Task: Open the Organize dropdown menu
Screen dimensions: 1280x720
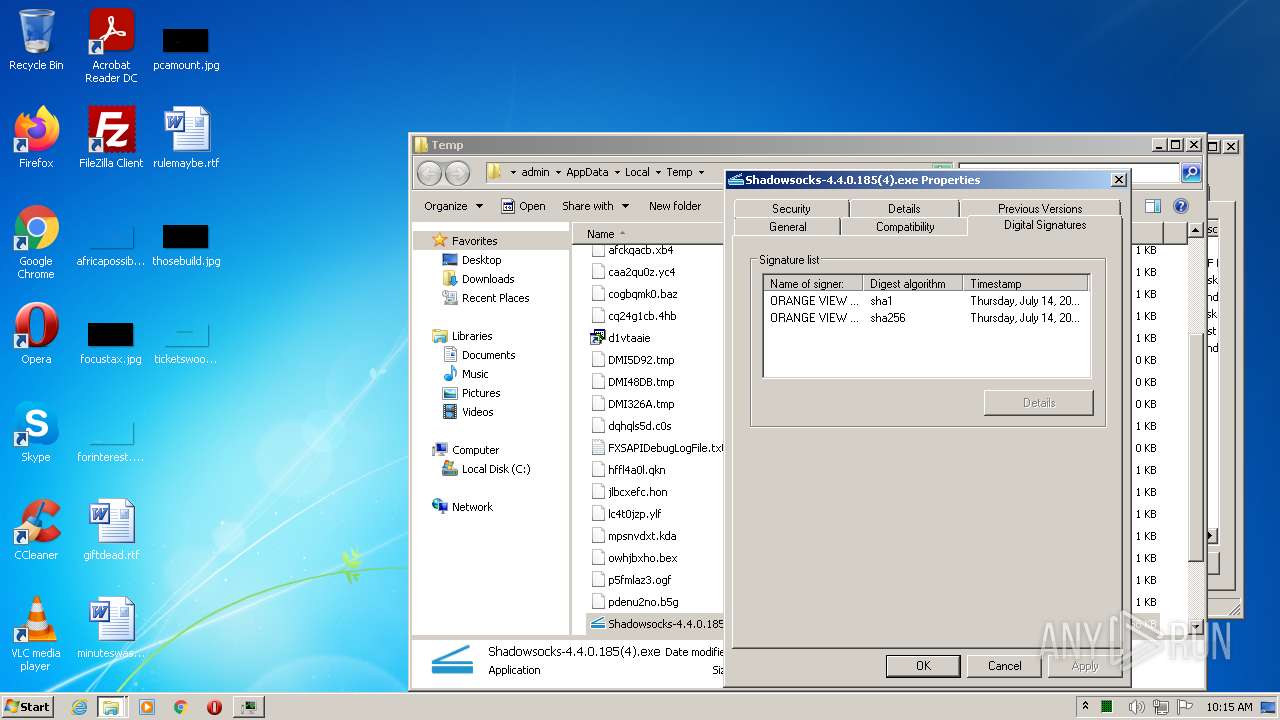Action: (x=453, y=206)
